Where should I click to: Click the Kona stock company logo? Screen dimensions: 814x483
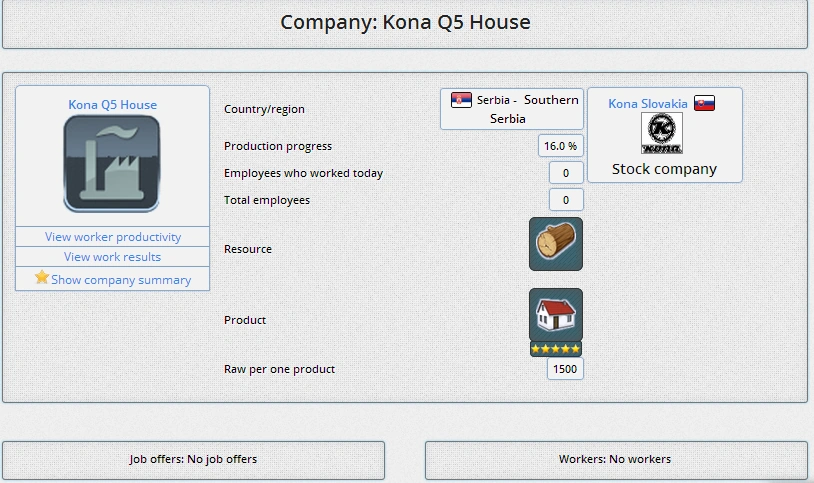coord(661,133)
